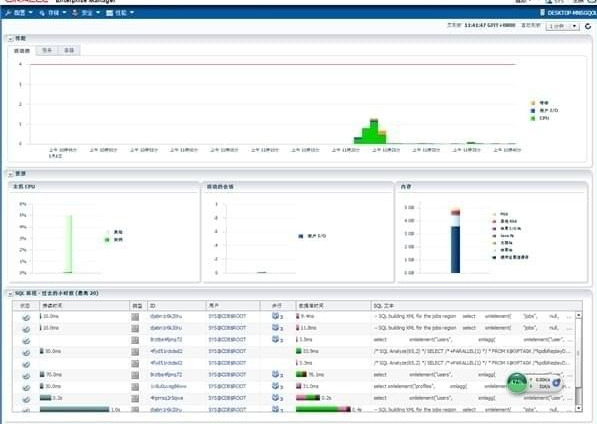Click the SQL type icon in the first monitor row

point(135,317)
